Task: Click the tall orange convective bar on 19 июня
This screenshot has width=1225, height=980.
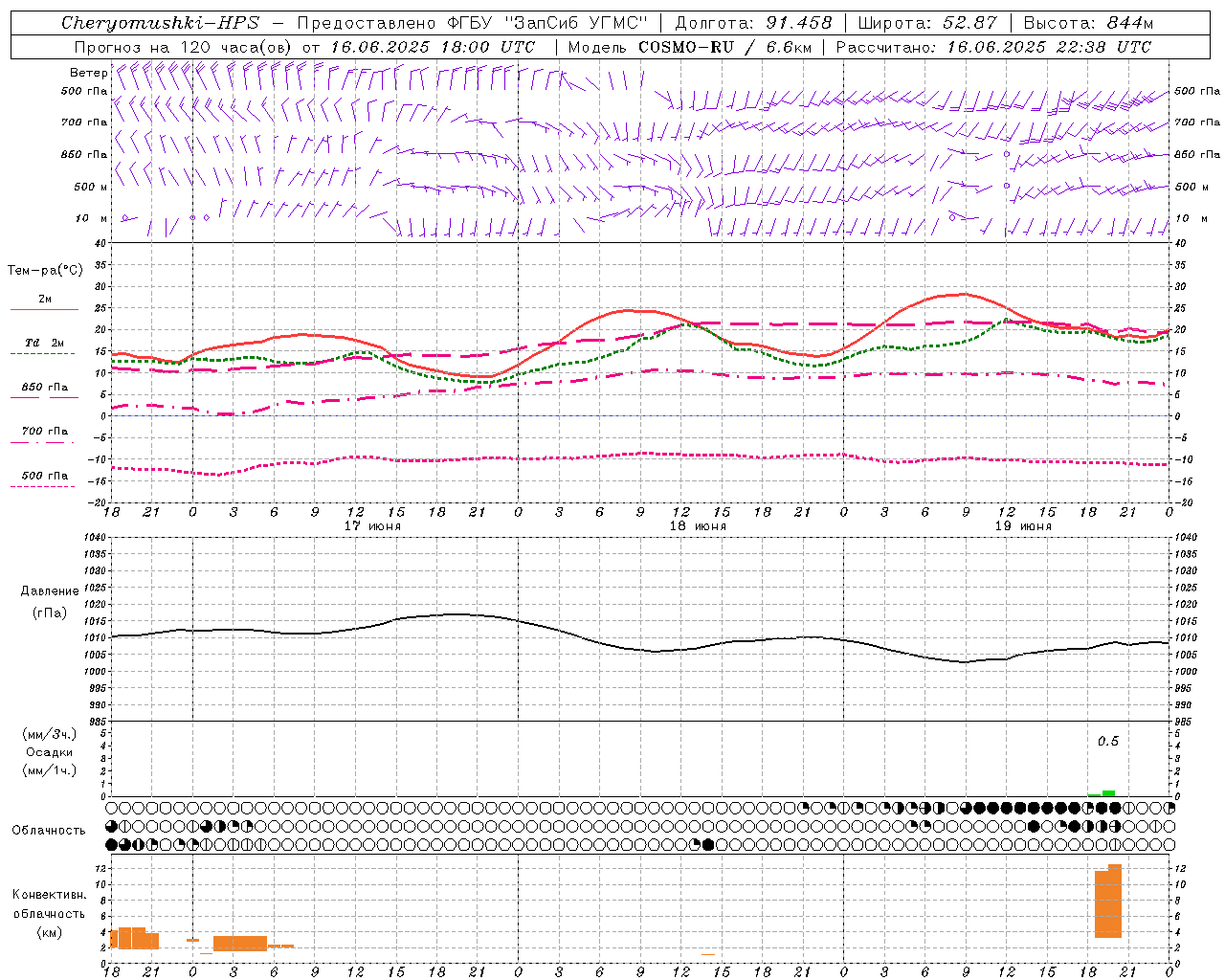Action: [x=1108, y=901]
